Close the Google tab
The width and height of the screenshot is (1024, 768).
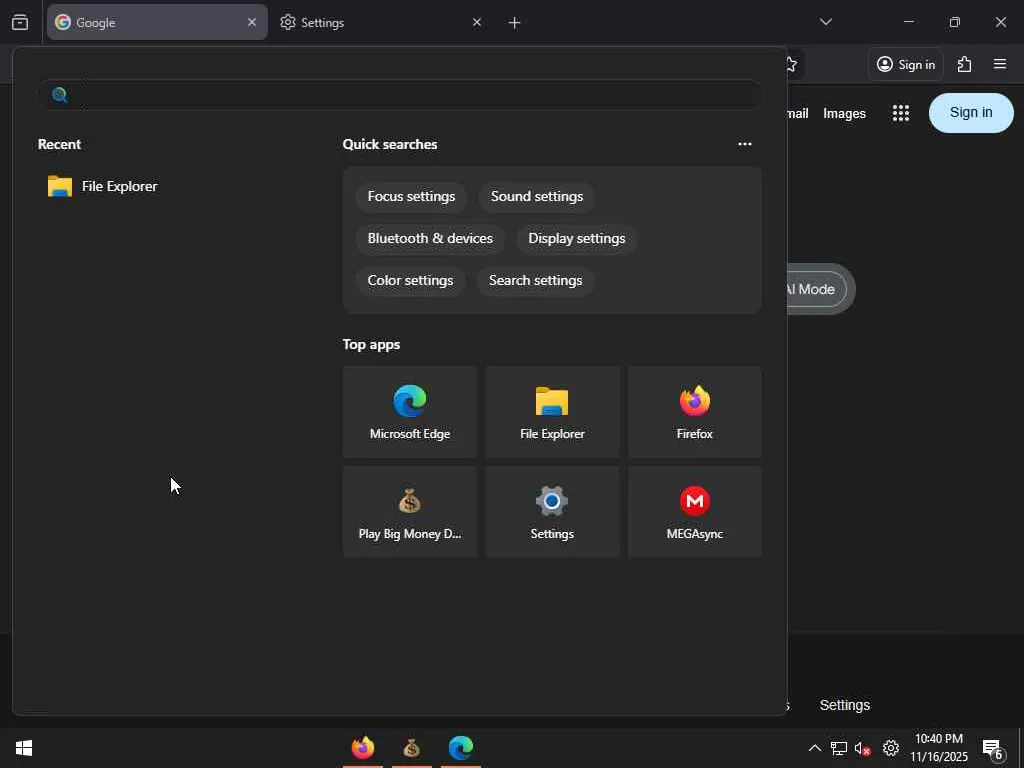click(x=252, y=22)
